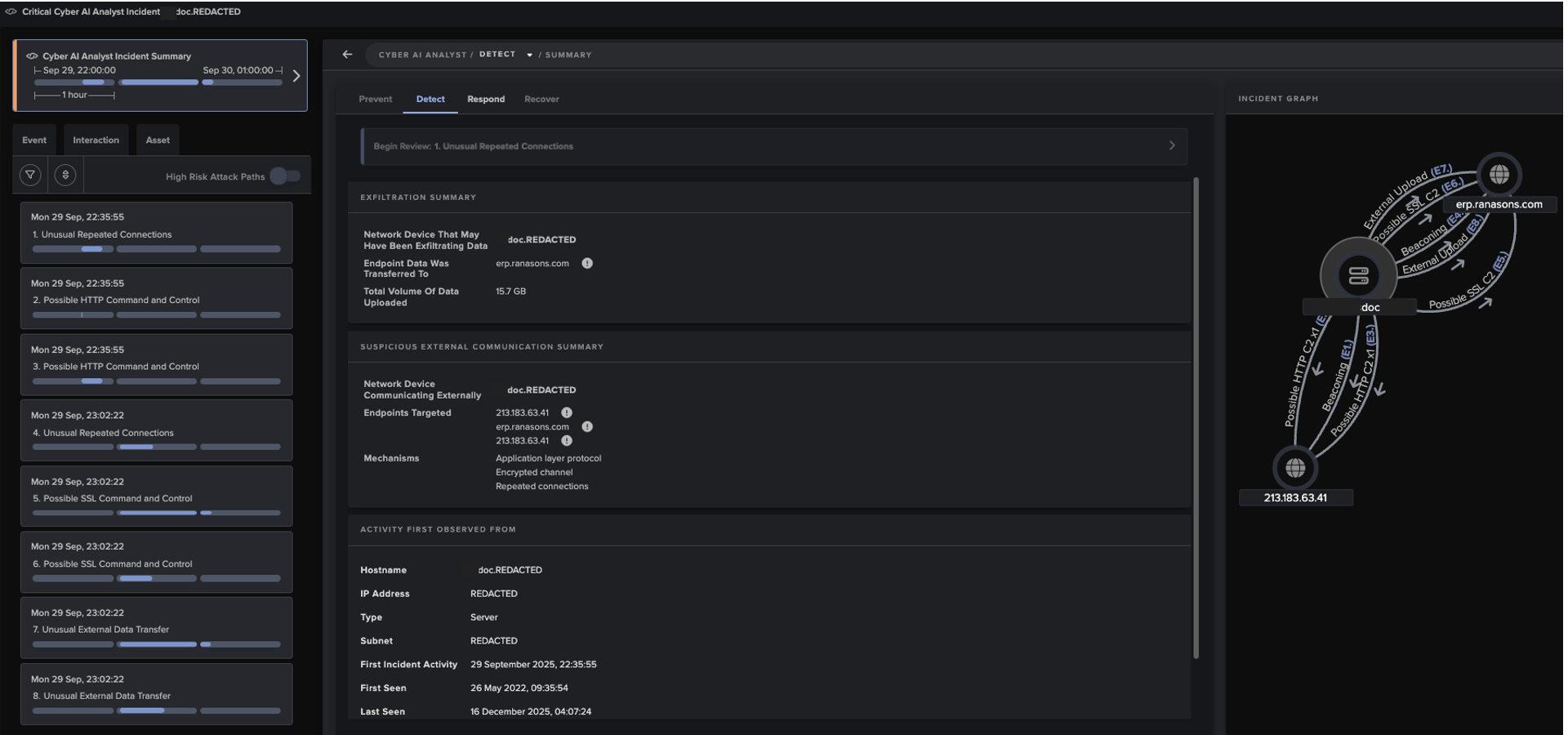
Task: Open the Asset tab in the left panel
Action: [157, 140]
